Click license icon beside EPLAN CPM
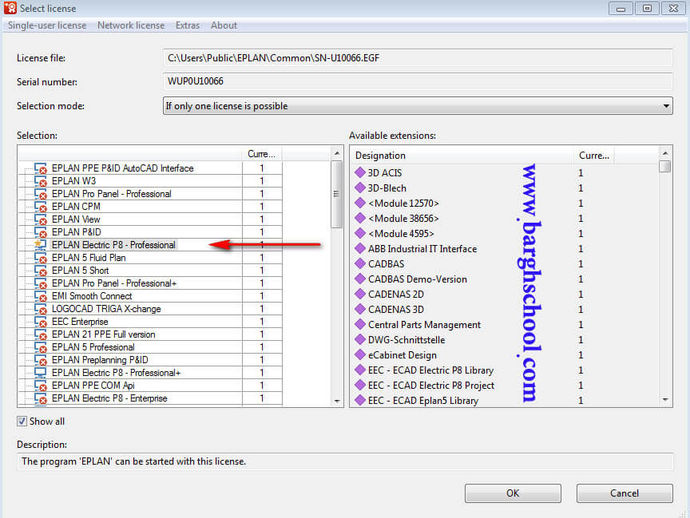690x518 pixels. (x=41, y=207)
